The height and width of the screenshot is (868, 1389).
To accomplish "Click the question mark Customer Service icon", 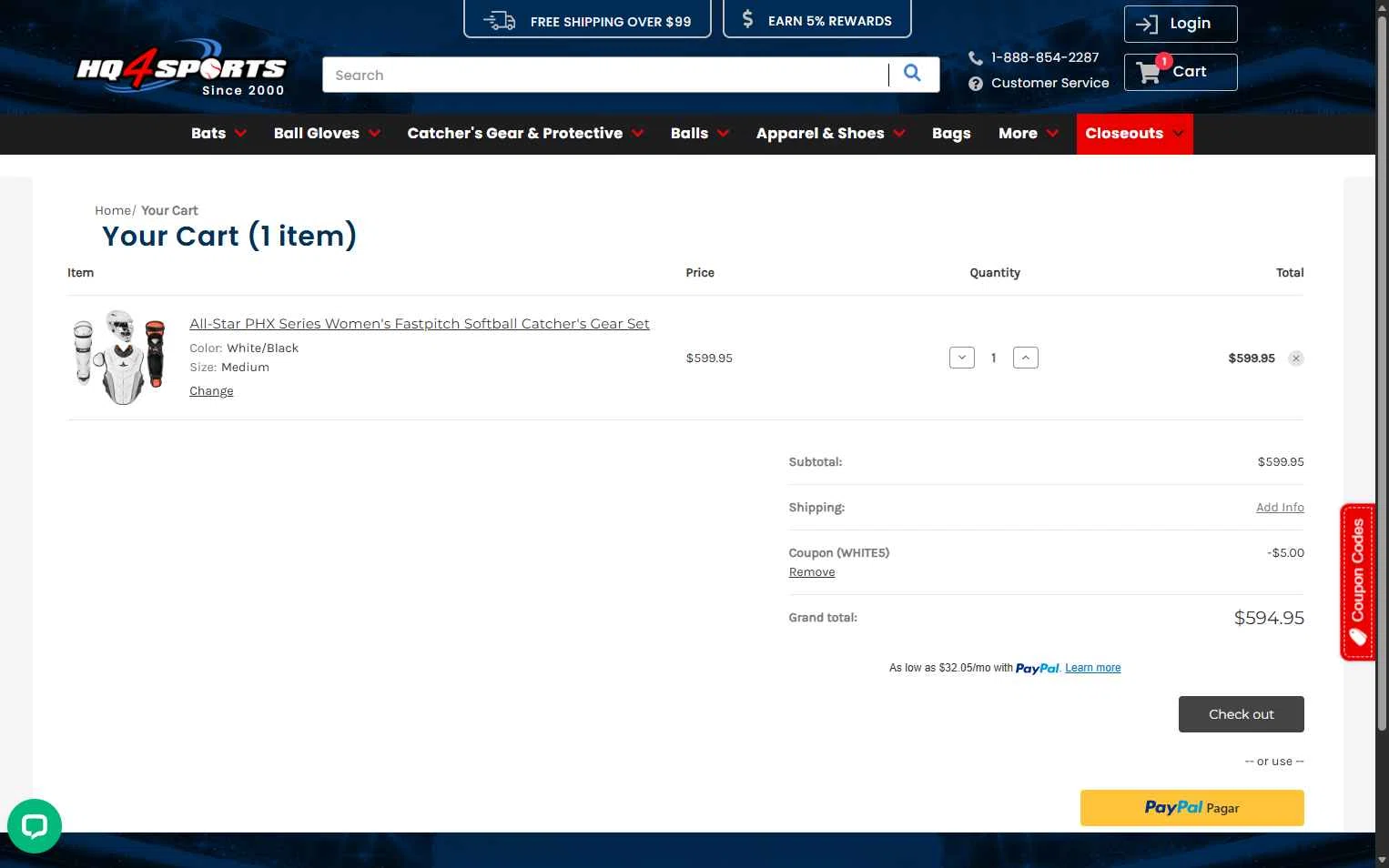I will [975, 83].
